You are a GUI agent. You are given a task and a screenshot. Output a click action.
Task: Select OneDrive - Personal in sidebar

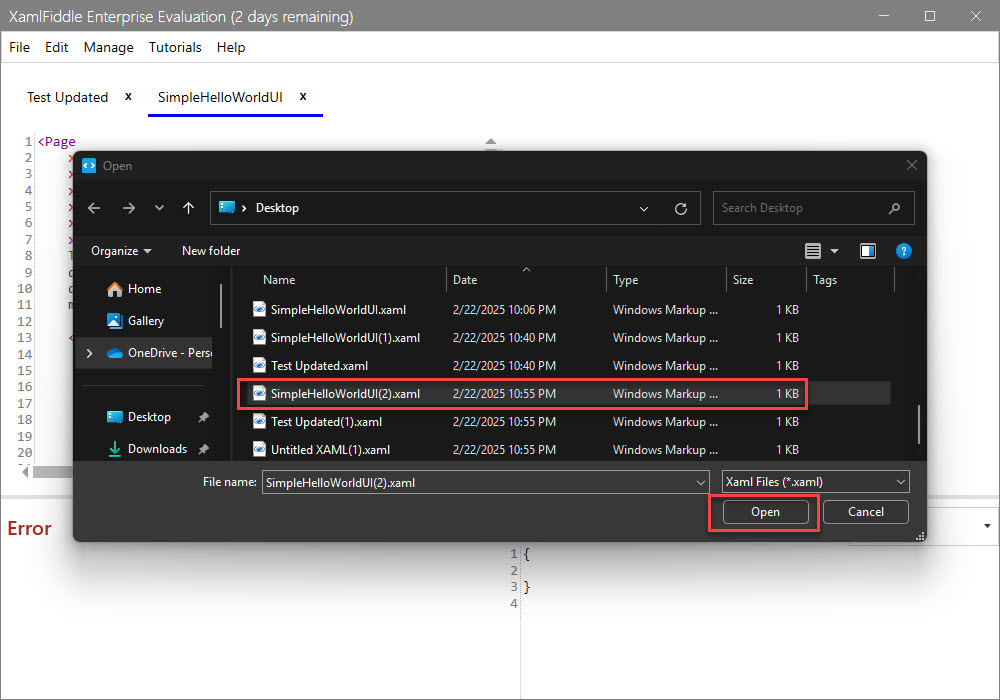coord(158,353)
